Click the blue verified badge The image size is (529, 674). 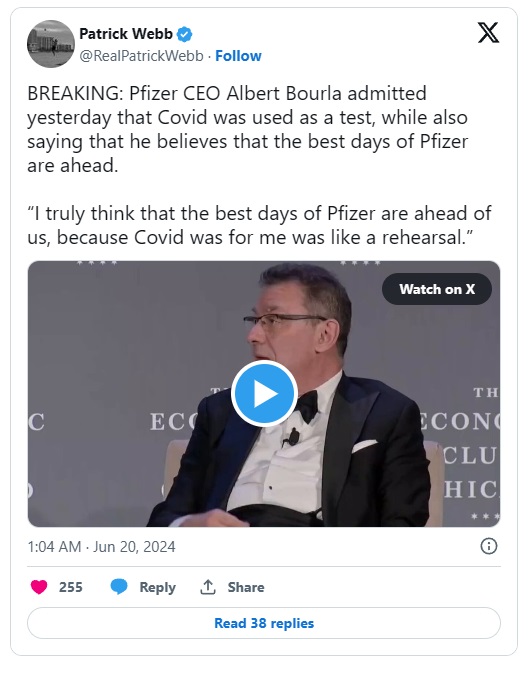coord(184,34)
